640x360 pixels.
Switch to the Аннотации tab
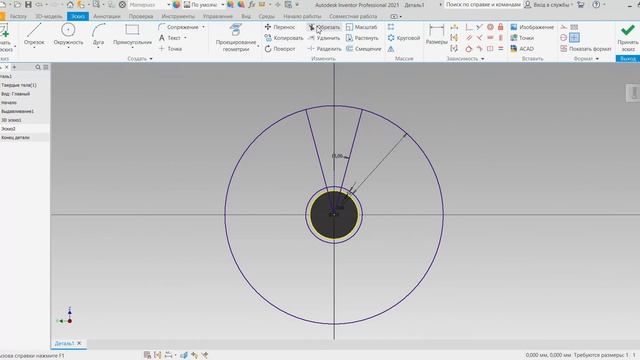107,16
